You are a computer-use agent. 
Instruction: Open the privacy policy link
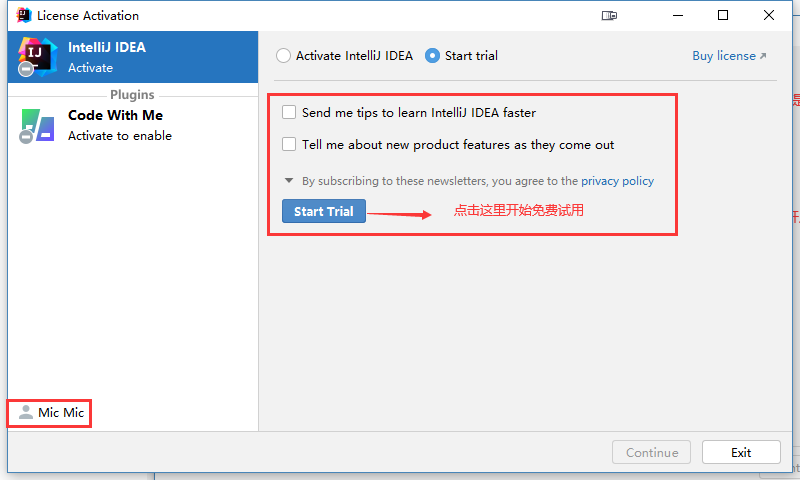tap(617, 181)
